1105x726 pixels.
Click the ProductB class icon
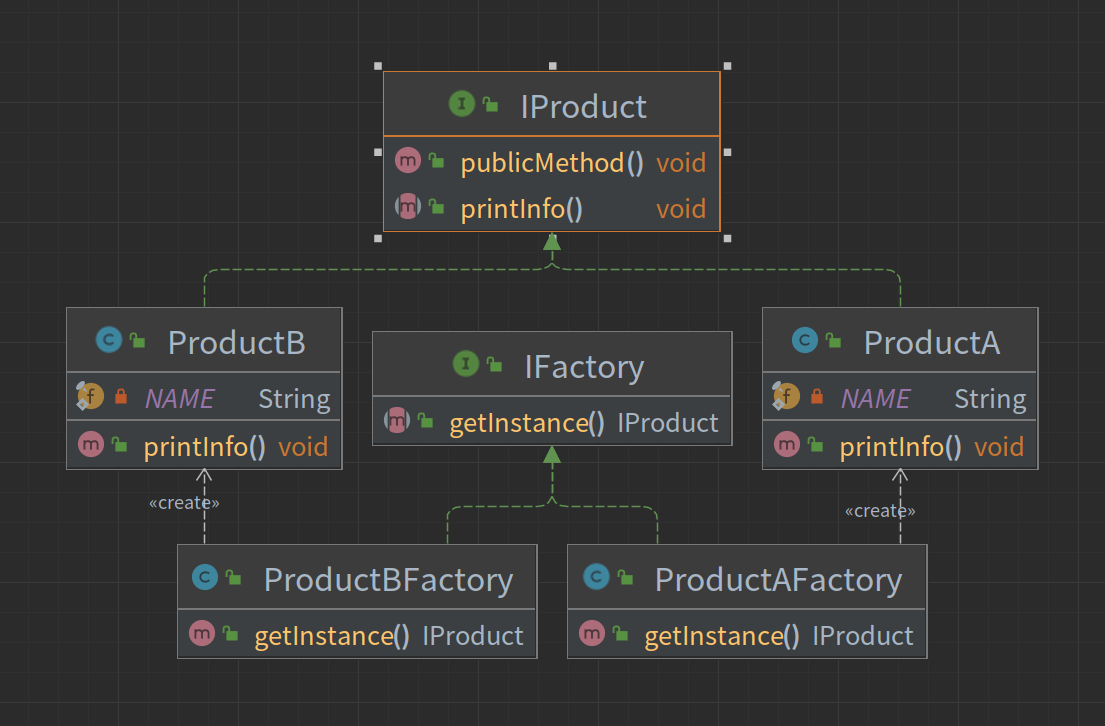coord(108,341)
